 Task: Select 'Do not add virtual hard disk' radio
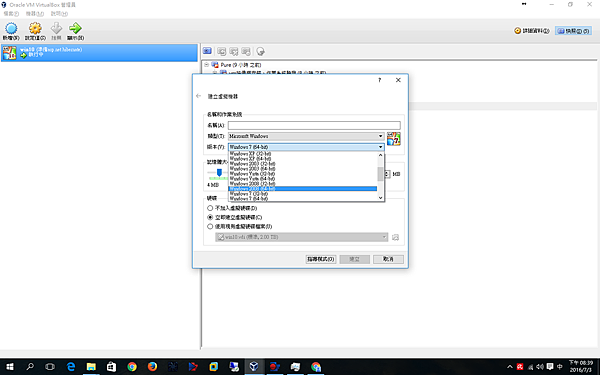(x=210, y=208)
